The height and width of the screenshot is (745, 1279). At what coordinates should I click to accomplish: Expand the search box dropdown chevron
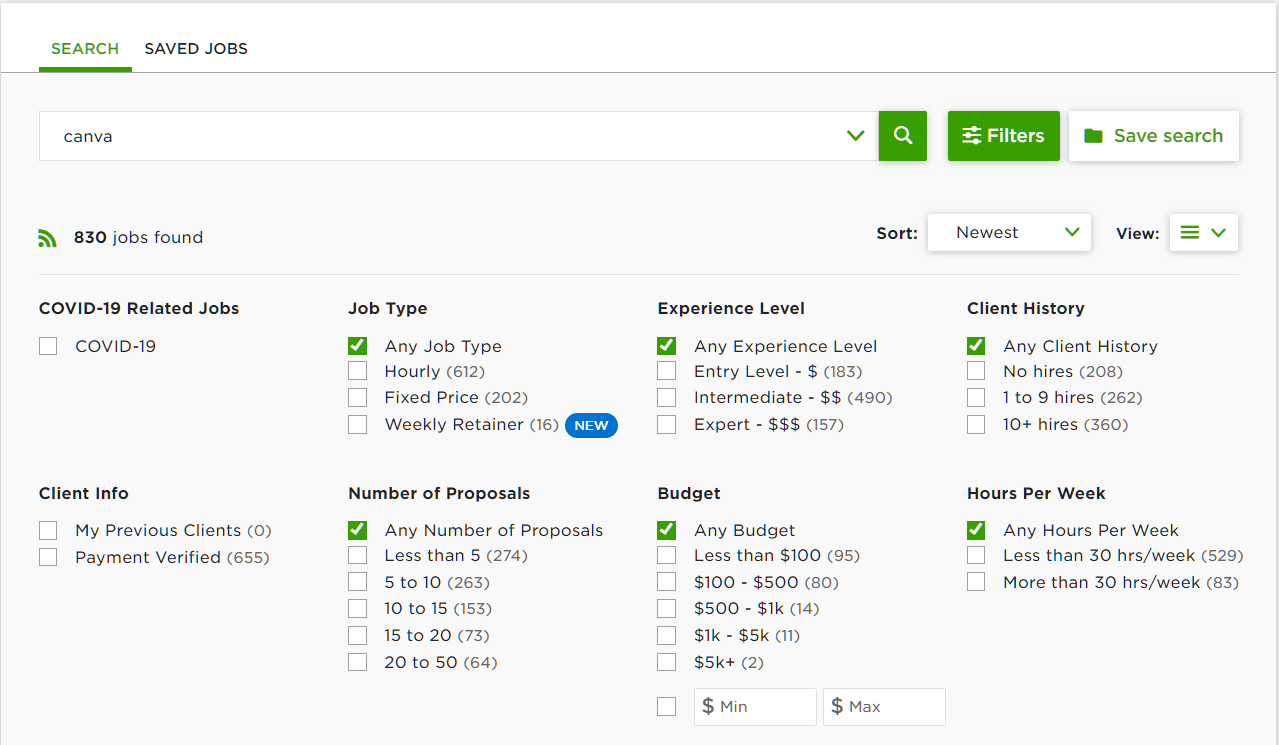tap(855, 136)
